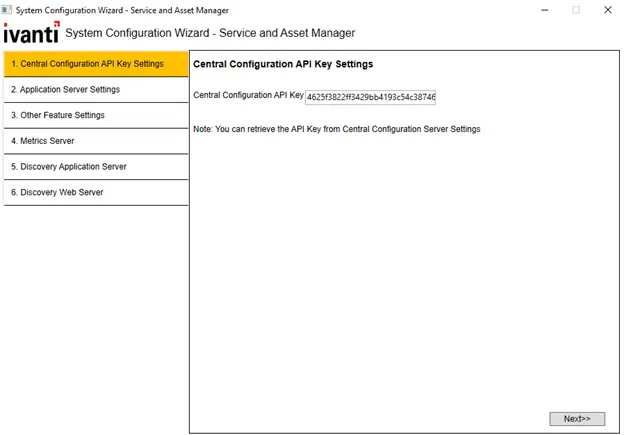The image size is (624, 435).
Task: Click the ivanti logo
Action: pos(31,33)
